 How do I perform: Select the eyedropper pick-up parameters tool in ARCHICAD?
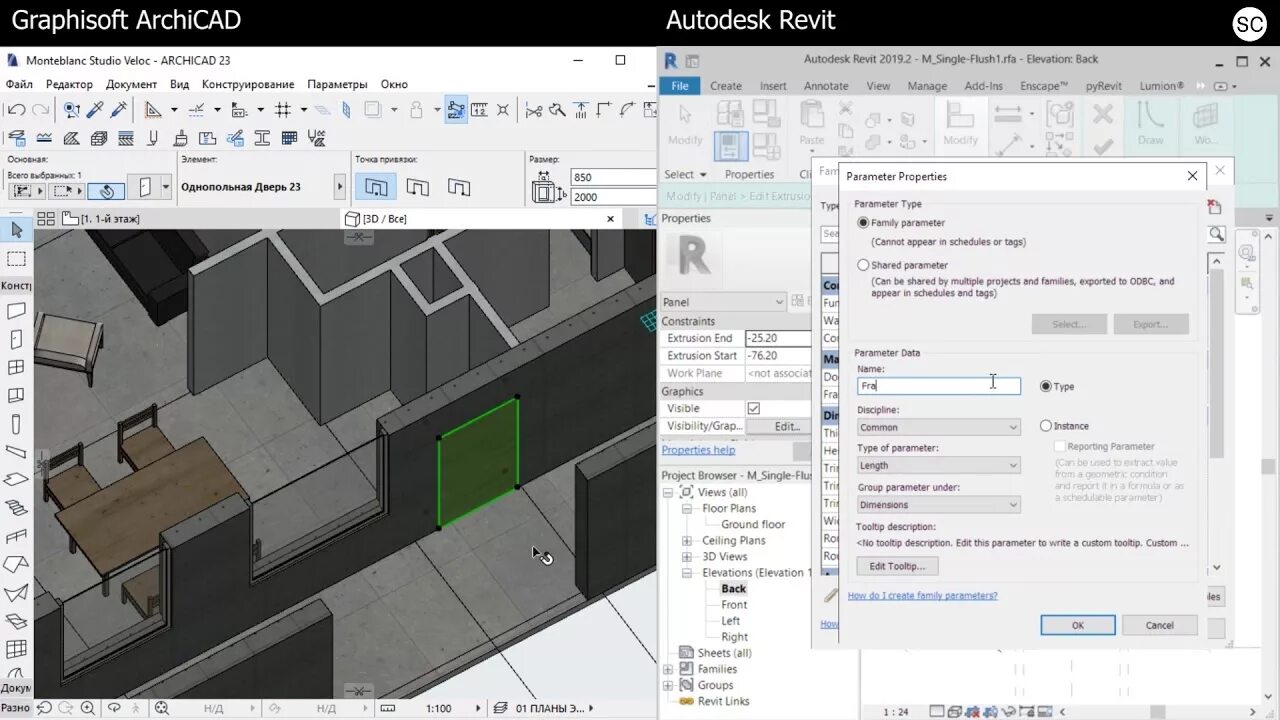[96, 110]
